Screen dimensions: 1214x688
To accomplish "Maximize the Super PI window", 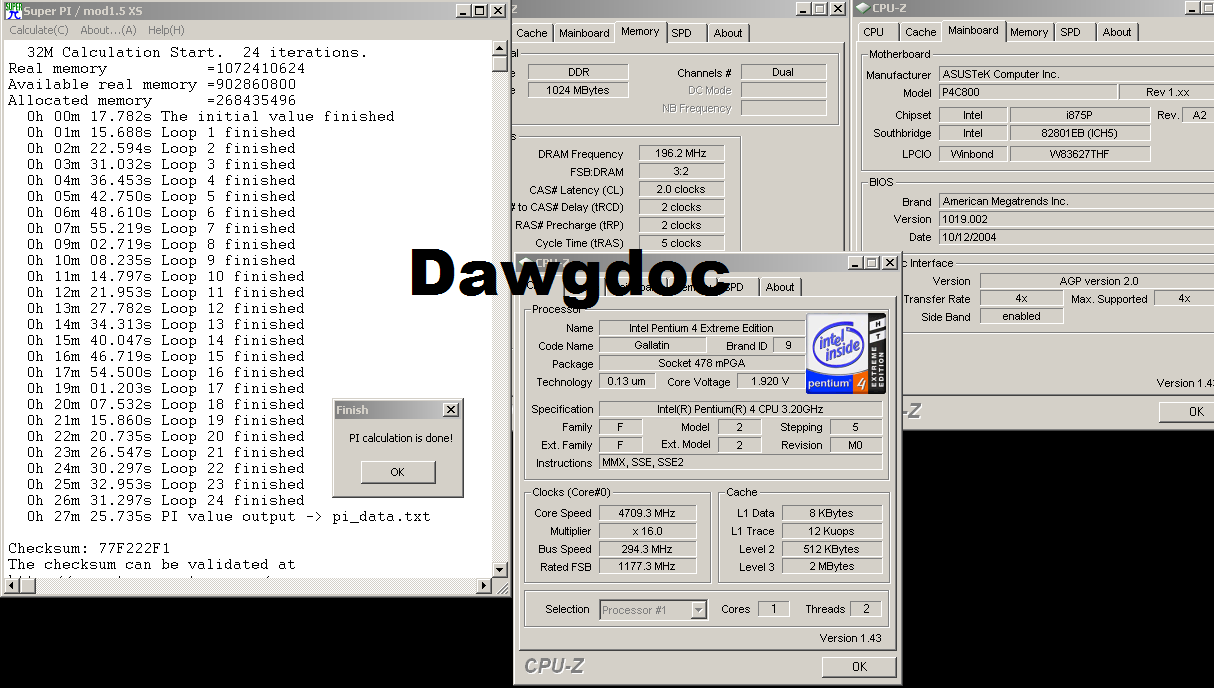I will pos(479,11).
